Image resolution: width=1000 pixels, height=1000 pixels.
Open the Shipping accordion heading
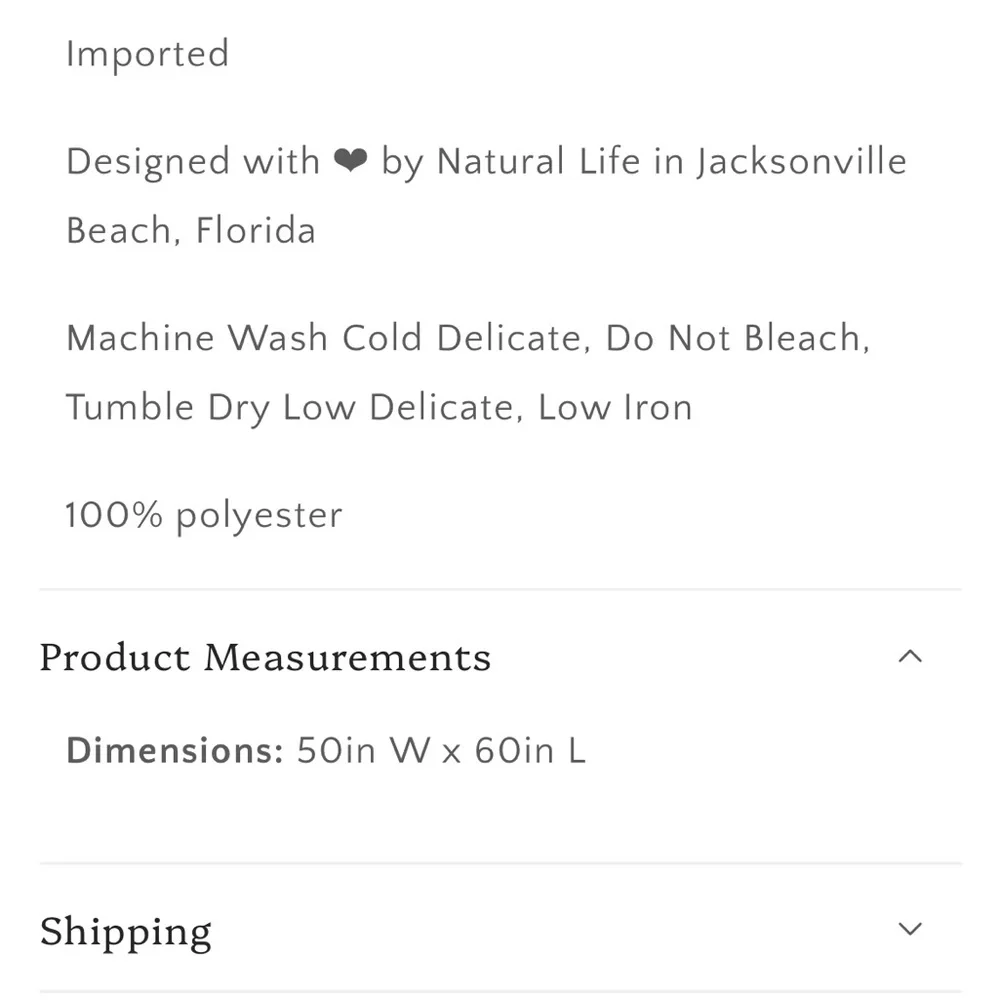tap(126, 932)
